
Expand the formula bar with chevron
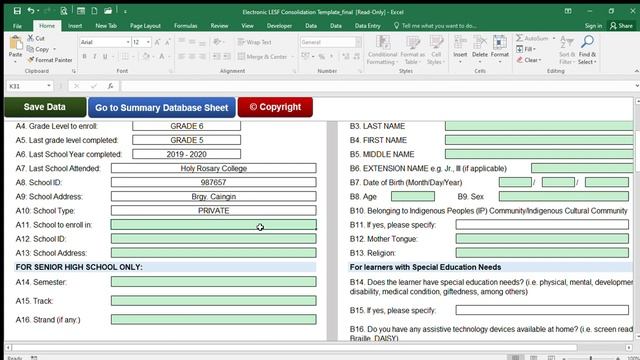(637, 86)
